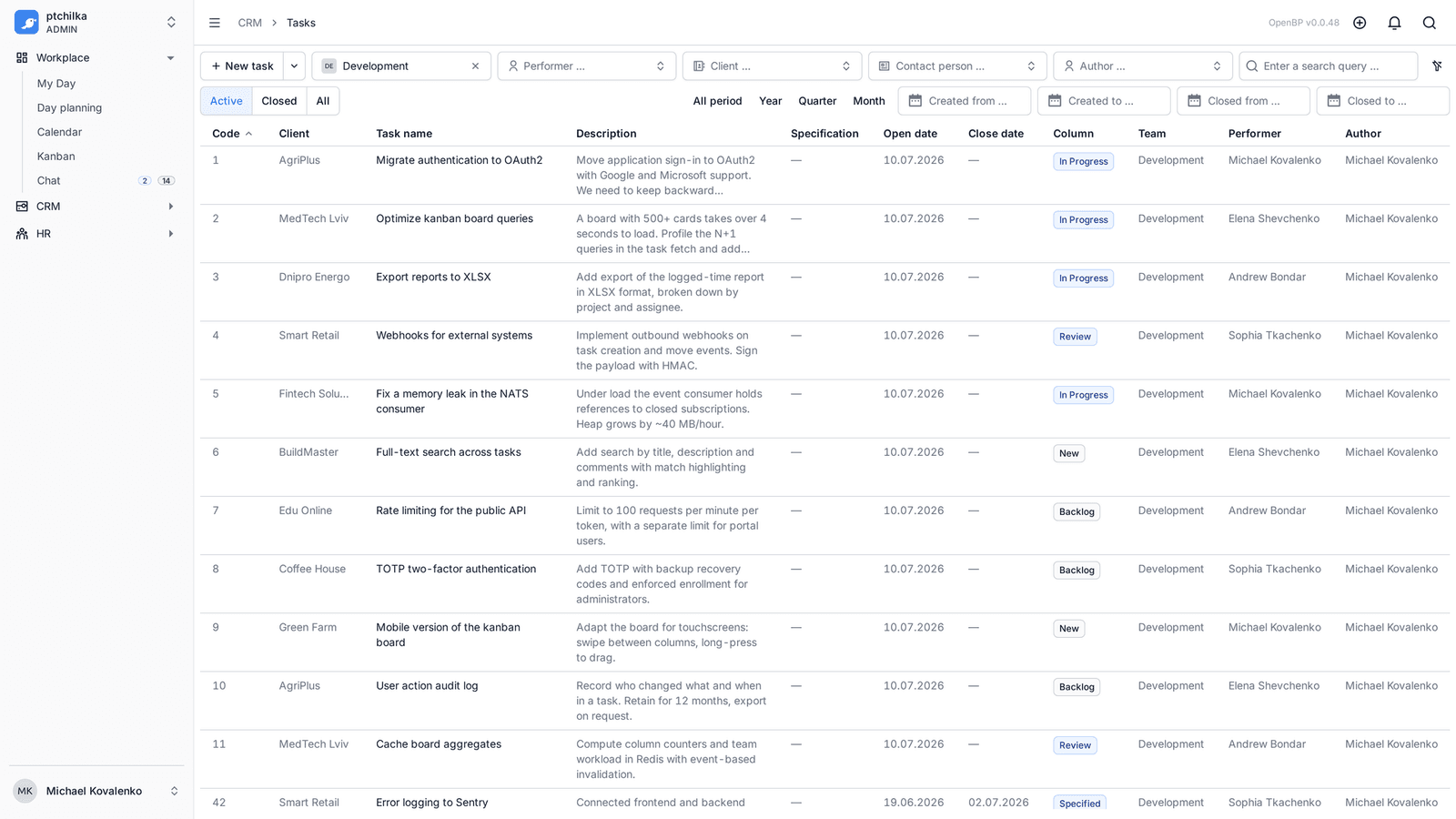1456x819 pixels.
Task: Open the Author filter dropdown
Action: [x=1143, y=66]
